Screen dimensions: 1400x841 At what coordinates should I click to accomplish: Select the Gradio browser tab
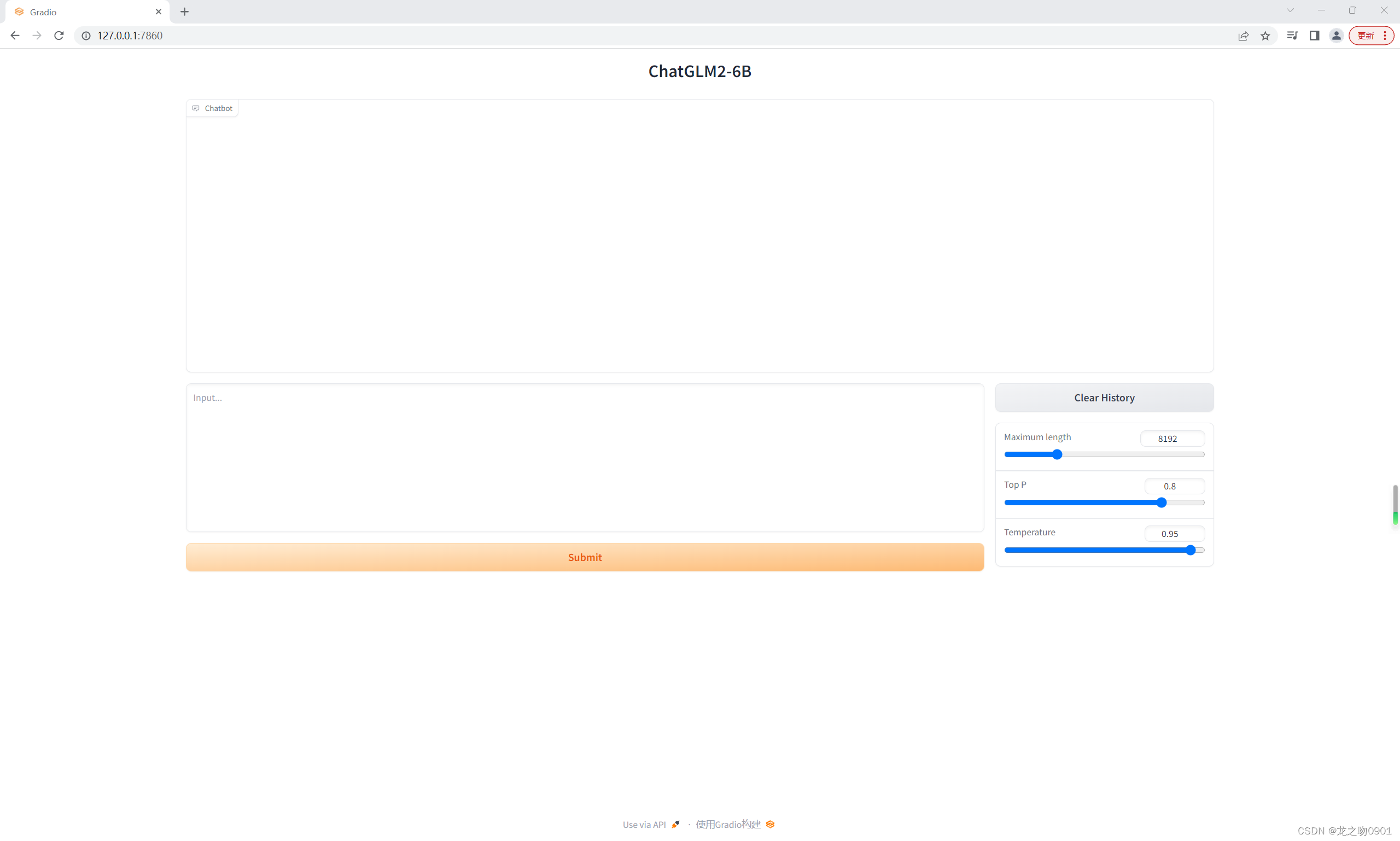click(87, 12)
